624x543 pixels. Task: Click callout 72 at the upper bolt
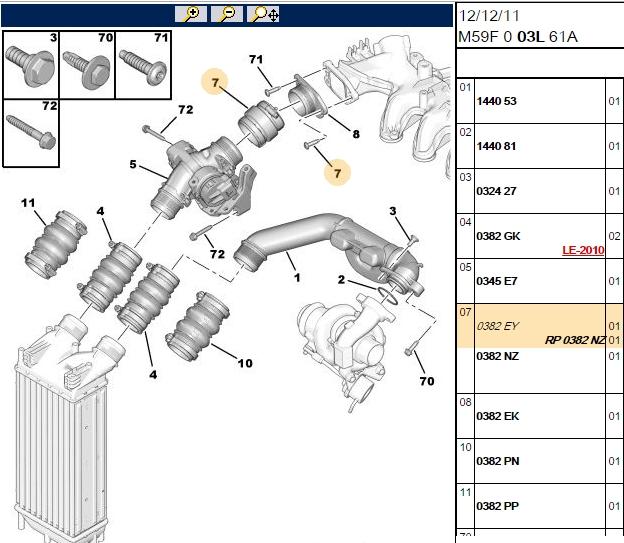[x=186, y=109]
